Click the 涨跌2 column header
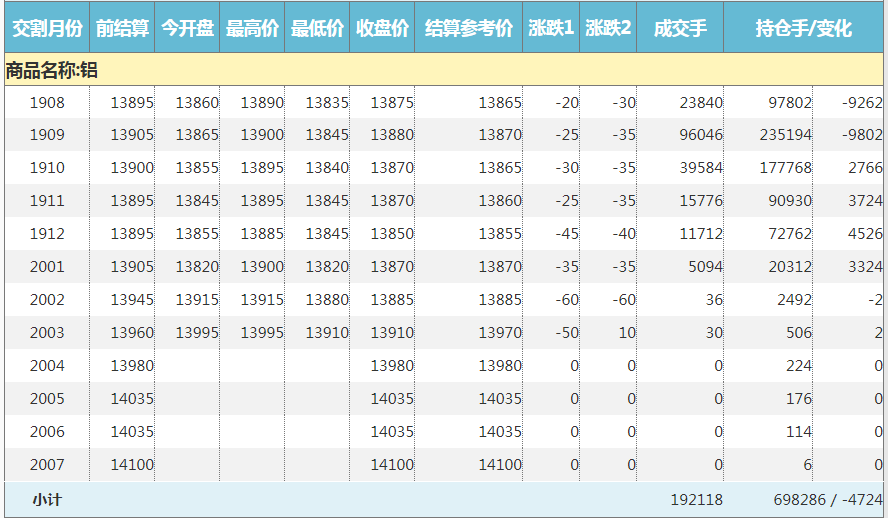Screen dimensions: 888x518 pyautogui.click(x=608, y=28)
